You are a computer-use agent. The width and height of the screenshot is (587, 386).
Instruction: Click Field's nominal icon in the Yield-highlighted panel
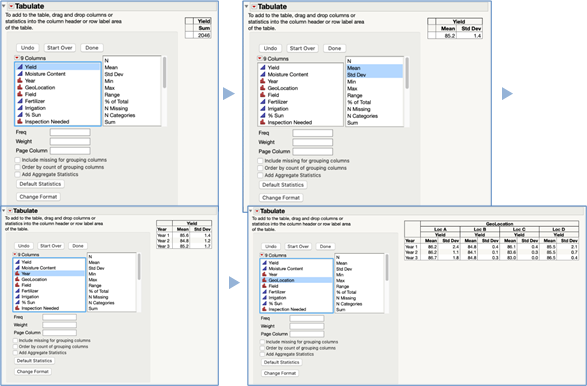tap(20, 94)
